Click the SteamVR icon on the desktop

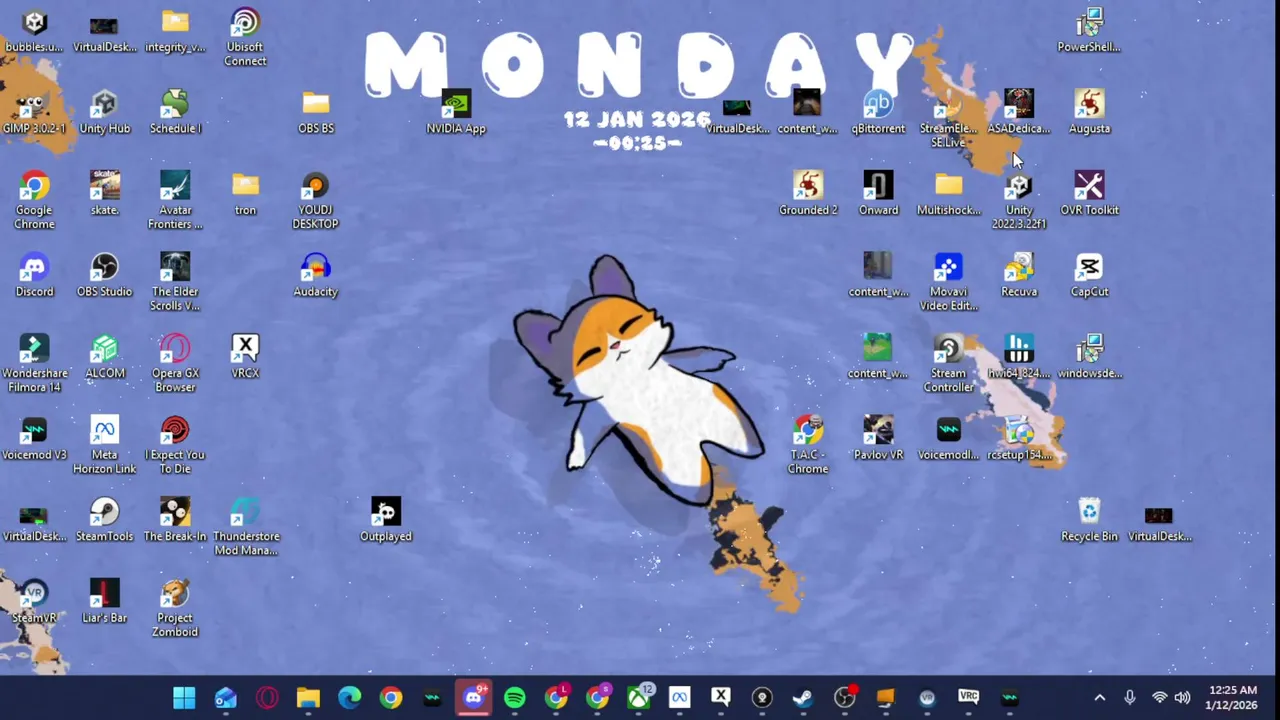(34, 602)
